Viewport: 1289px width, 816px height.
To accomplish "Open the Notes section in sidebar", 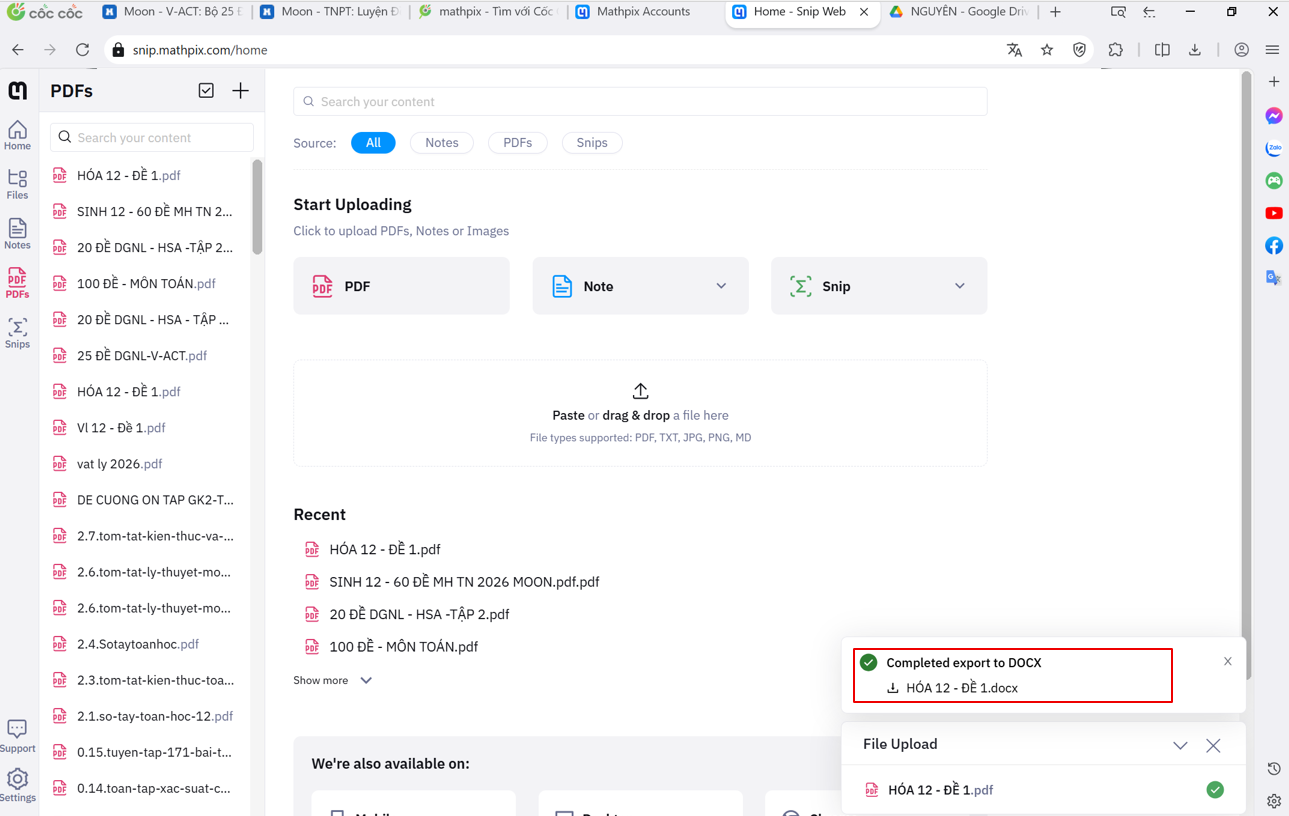I will [x=17, y=234].
